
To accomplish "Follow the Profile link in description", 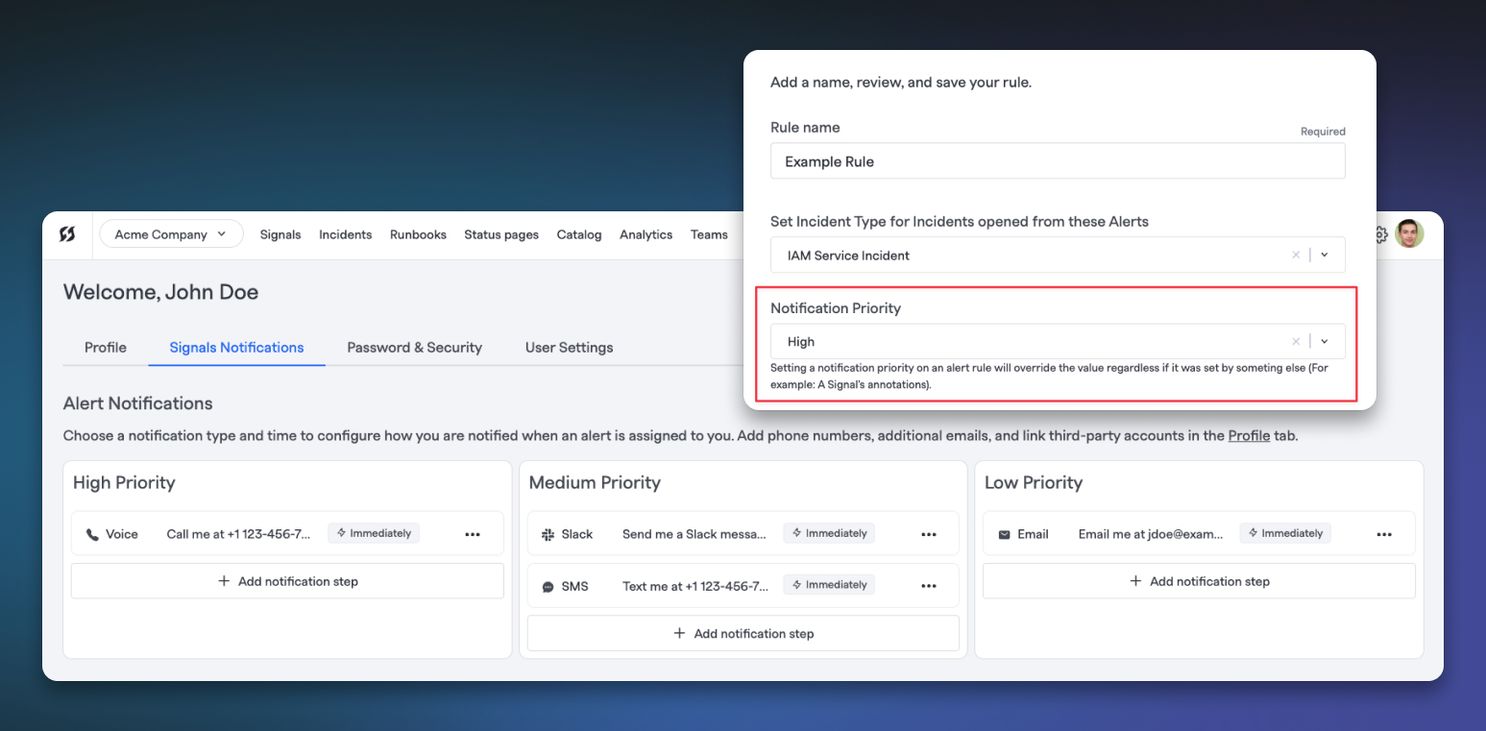I will [1249, 436].
